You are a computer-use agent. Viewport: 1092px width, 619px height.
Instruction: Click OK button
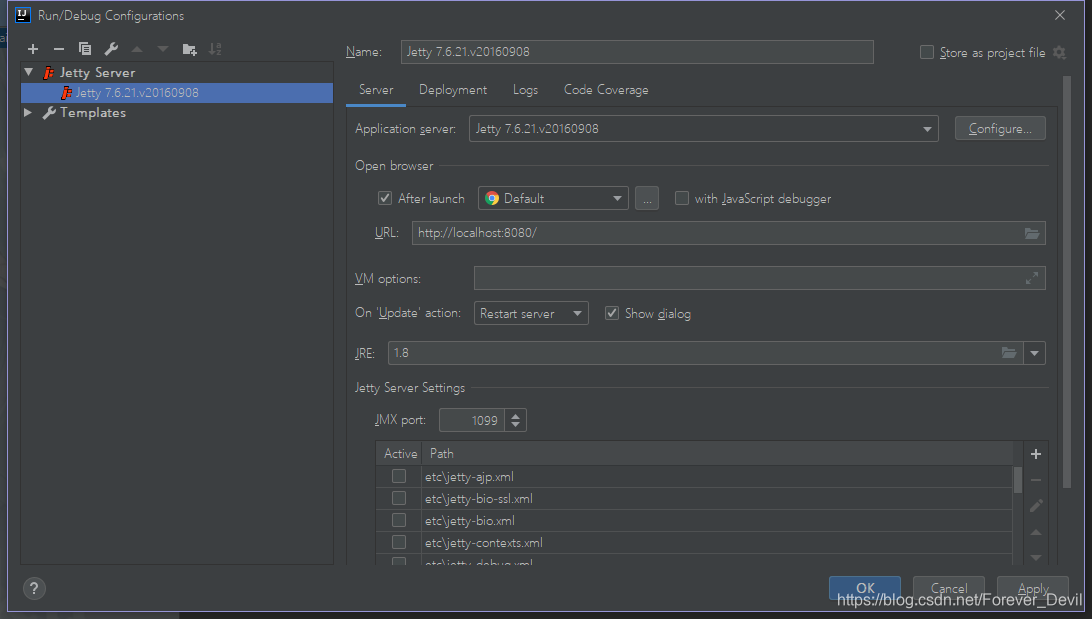tap(865, 588)
